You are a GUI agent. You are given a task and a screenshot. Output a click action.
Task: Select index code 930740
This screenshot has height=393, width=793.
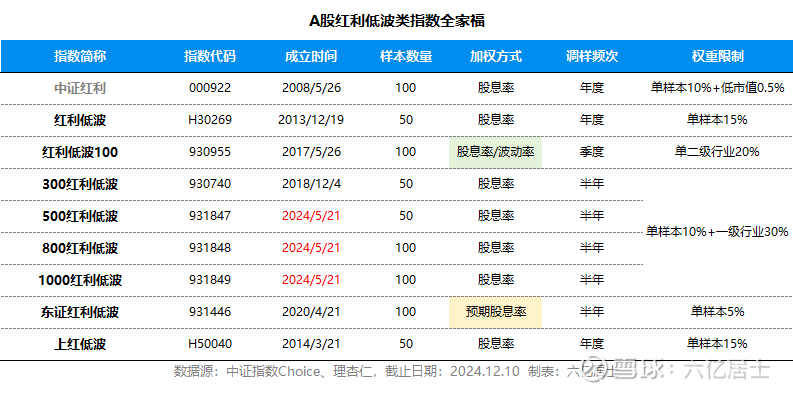[210, 184]
